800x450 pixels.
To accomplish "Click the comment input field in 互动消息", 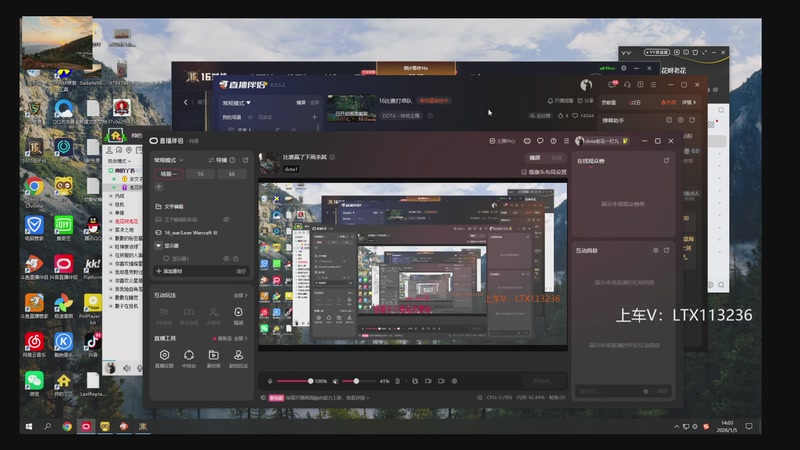I will (x=607, y=391).
